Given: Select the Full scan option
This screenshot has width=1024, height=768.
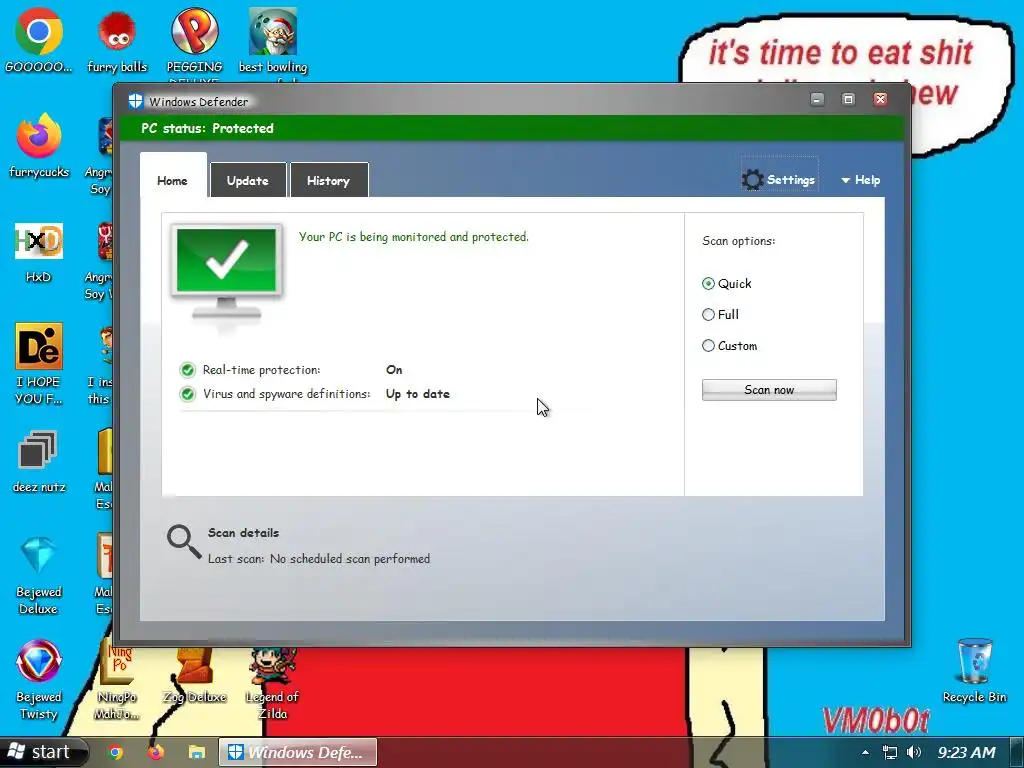Looking at the screenshot, I should click(709, 315).
